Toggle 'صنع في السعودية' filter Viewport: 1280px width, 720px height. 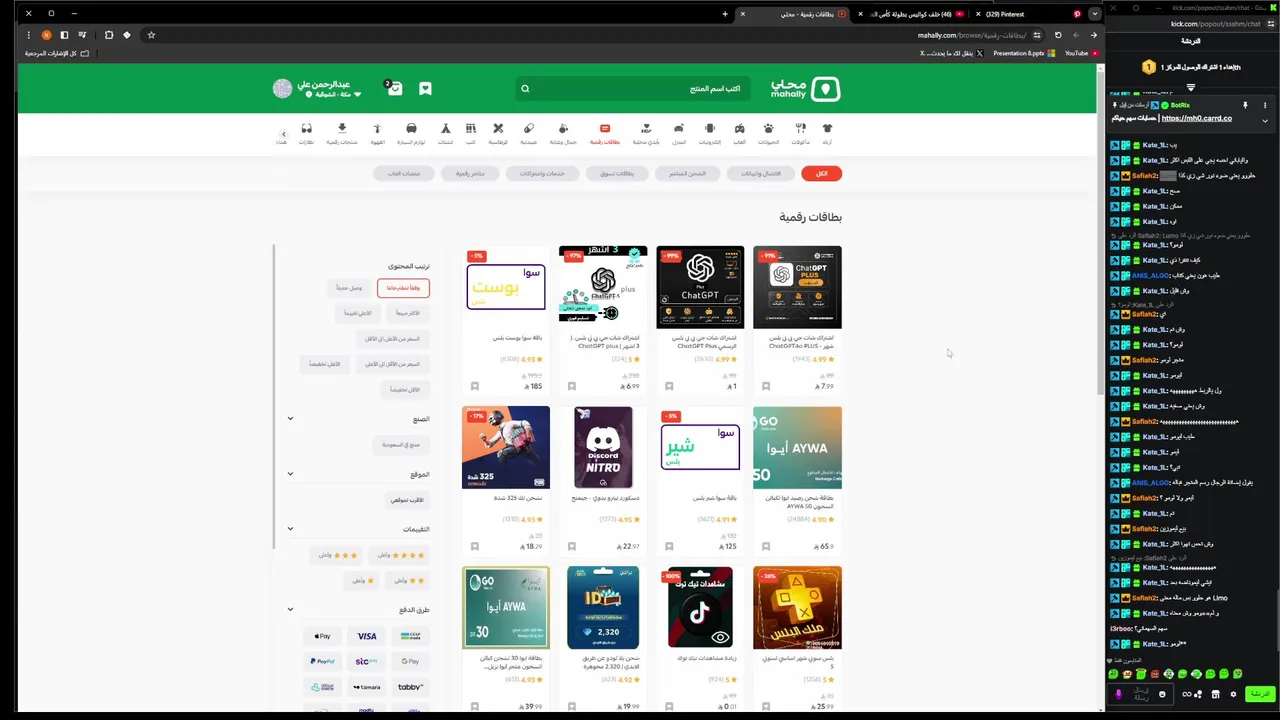tap(402, 444)
